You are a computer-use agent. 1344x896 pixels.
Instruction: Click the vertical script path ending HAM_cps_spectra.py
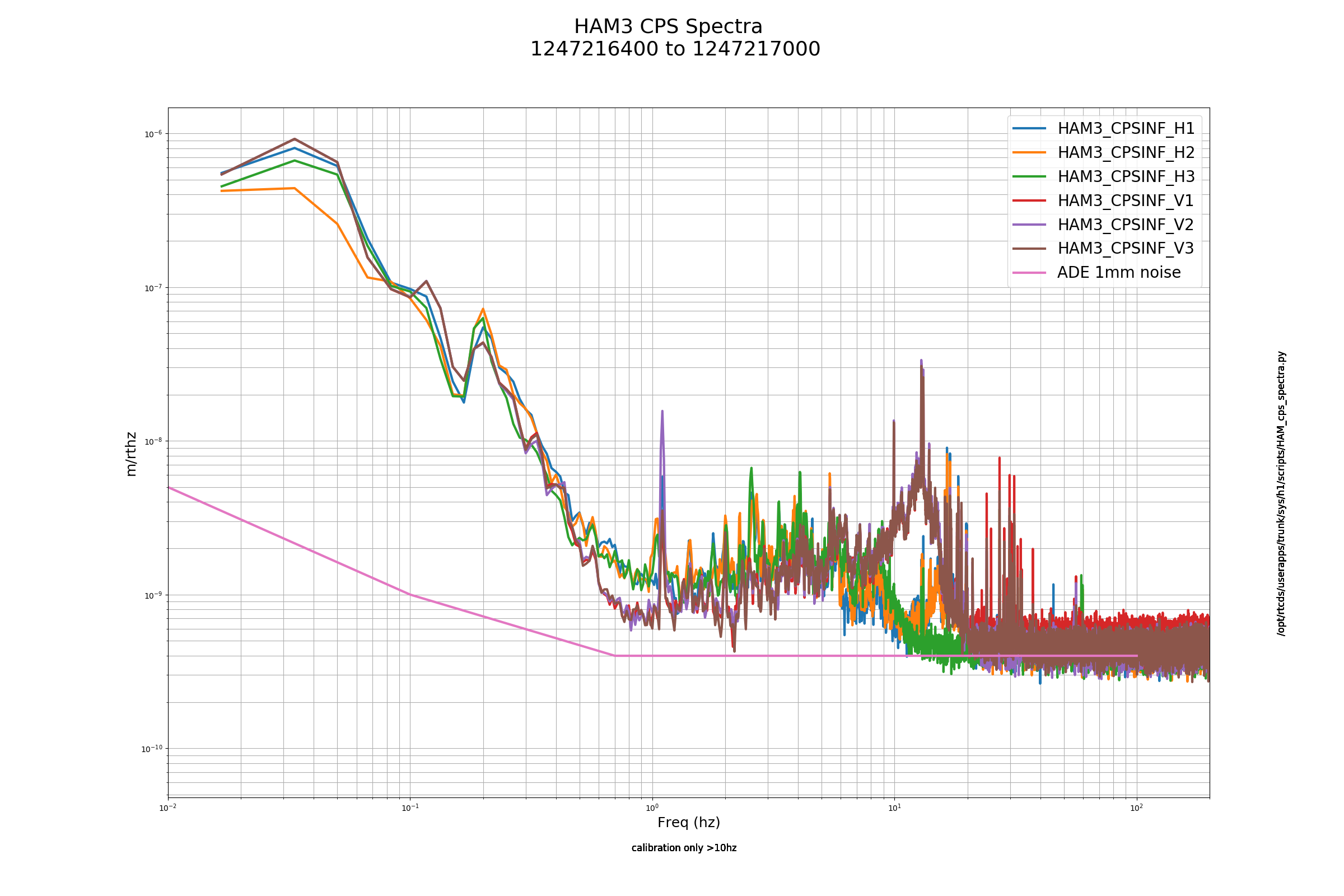pyautogui.click(x=1282, y=493)
